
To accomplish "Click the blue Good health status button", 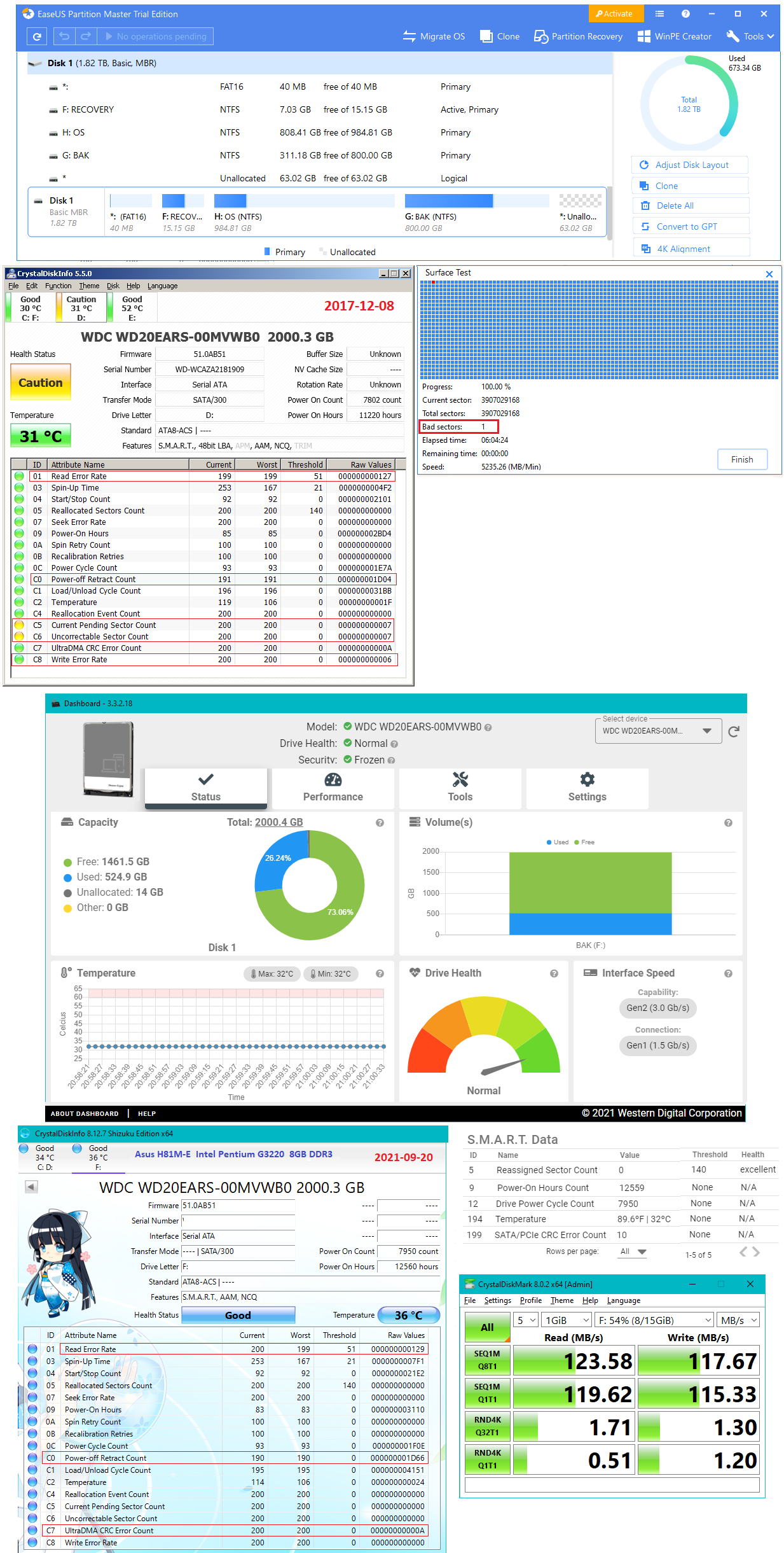I will pos(238,1315).
